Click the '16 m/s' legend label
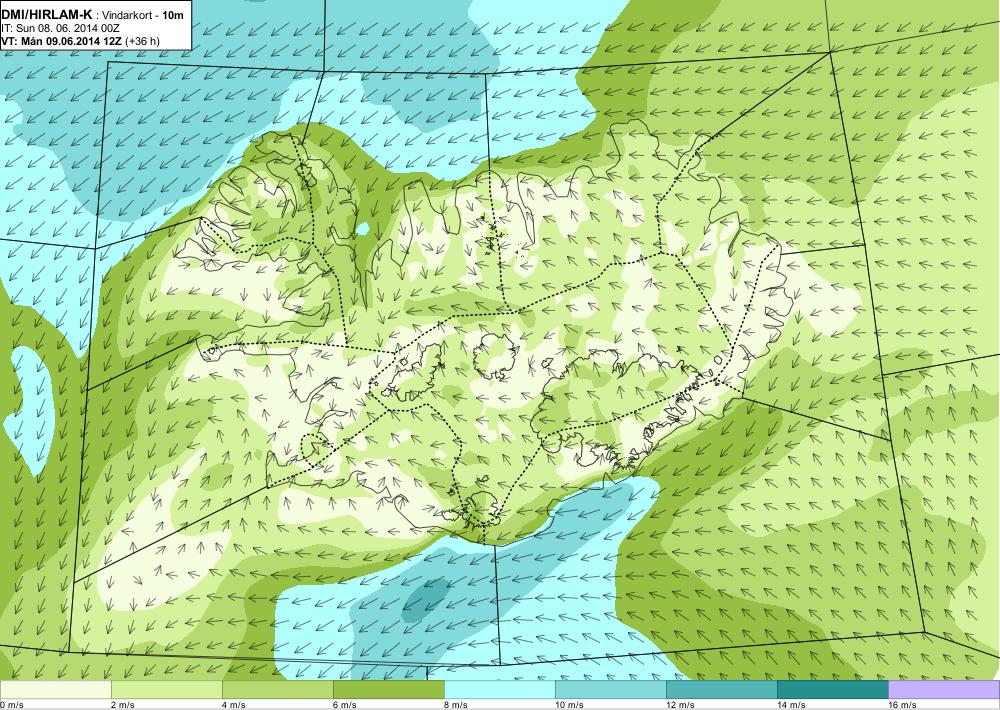Screen dimensions: 1000x710 (x=902, y=704)
